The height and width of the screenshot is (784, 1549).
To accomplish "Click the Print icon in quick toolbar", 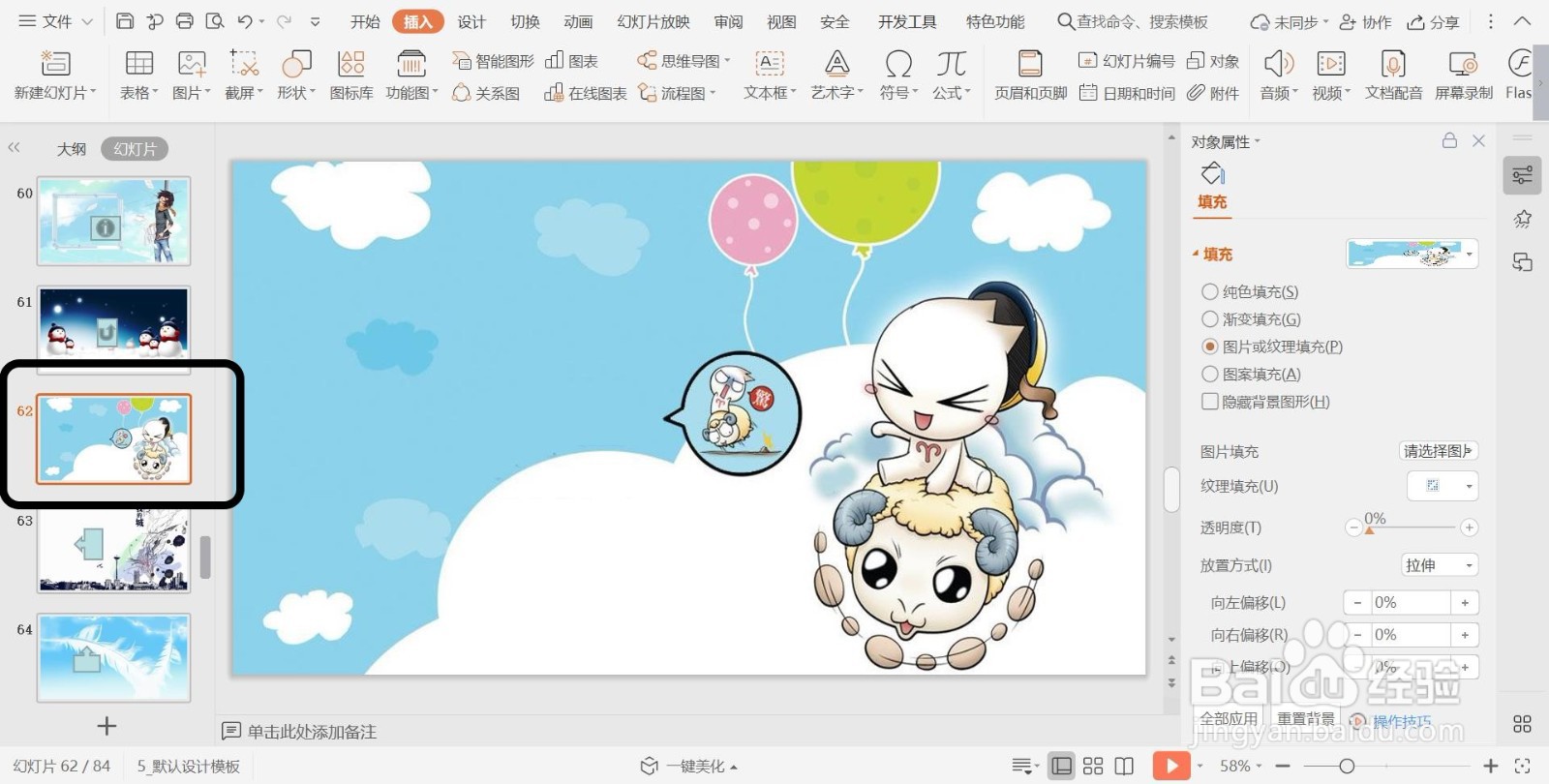I will (x=185, y=21).
